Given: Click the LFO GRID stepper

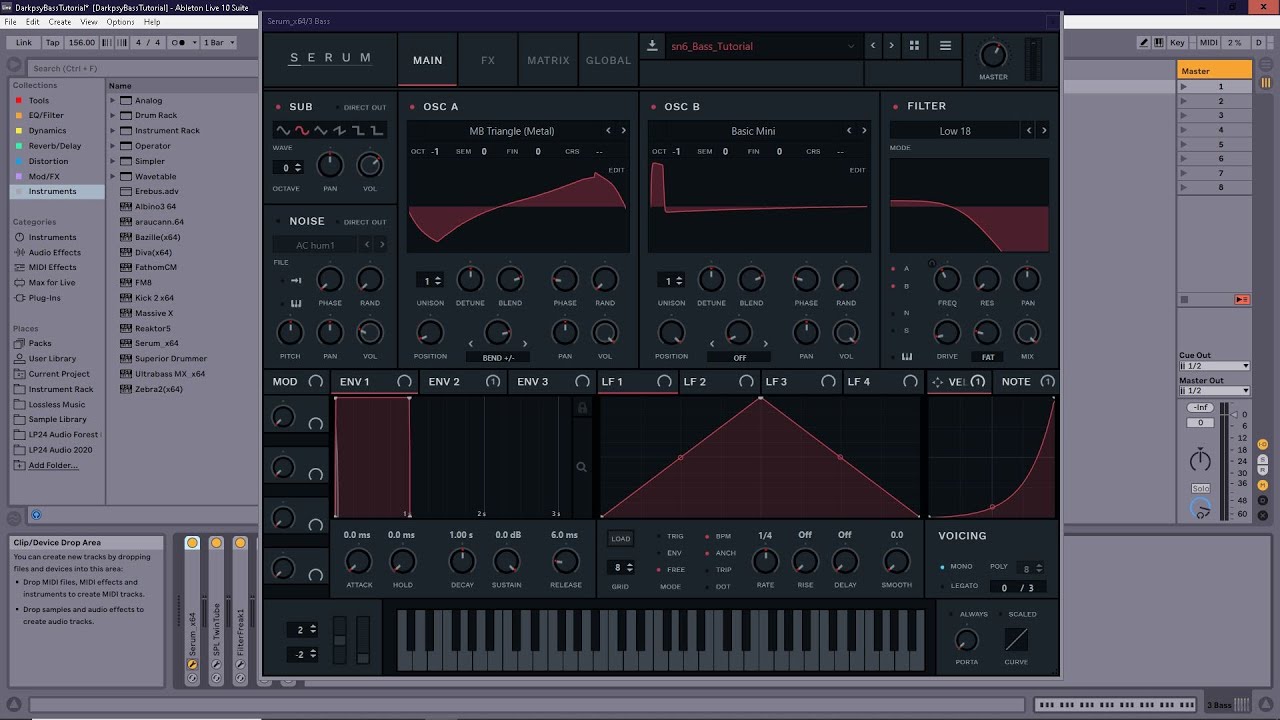Looking at the screenshot, I should (x=620, y=567).
